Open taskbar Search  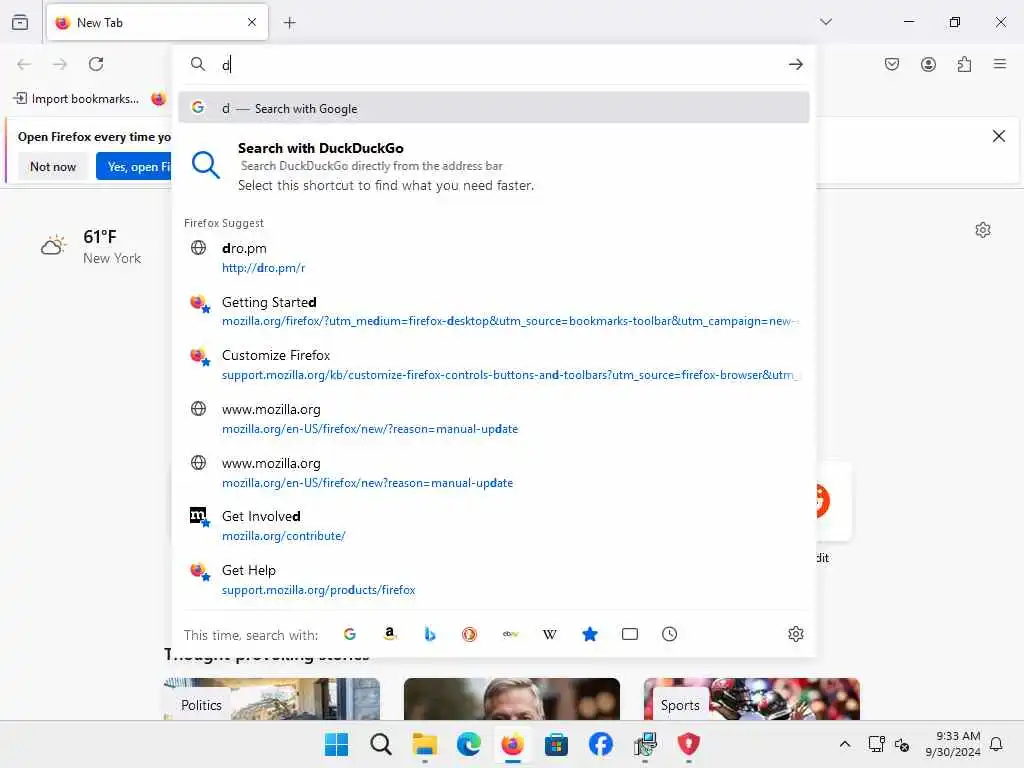(x=381, y=744)
